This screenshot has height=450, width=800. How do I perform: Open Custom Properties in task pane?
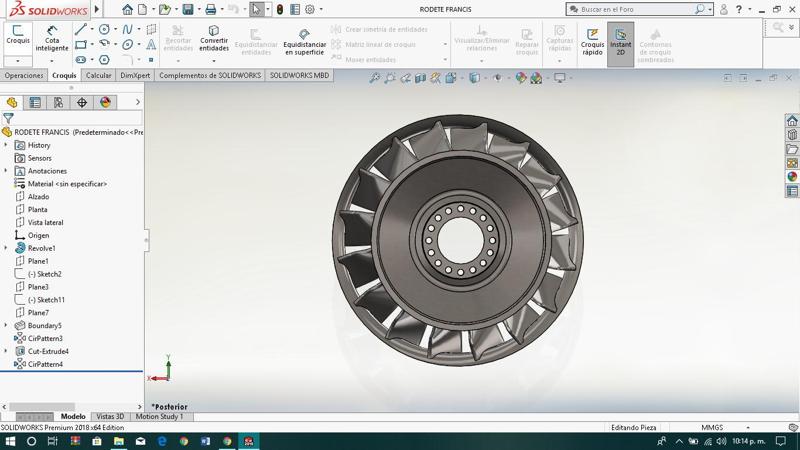click(792, 191)
